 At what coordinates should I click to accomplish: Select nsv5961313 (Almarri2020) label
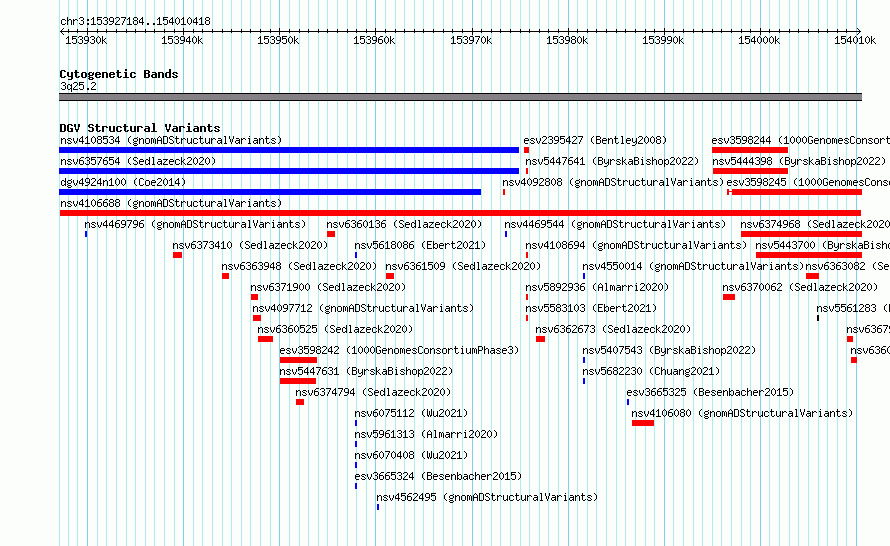tap(426, 434)
